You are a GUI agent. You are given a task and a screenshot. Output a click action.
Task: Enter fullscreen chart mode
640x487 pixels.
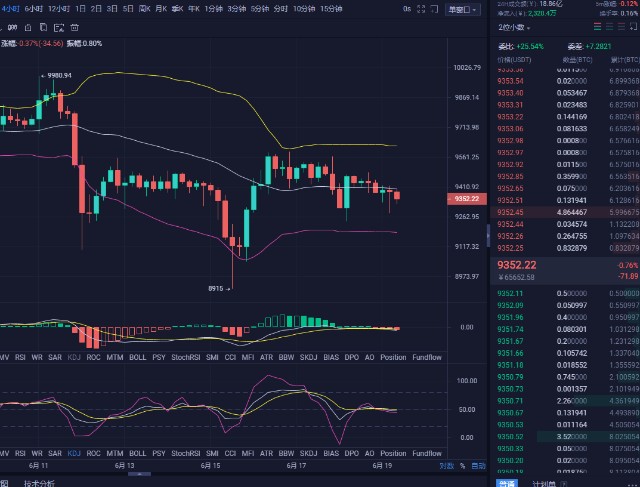pos(421,9)
